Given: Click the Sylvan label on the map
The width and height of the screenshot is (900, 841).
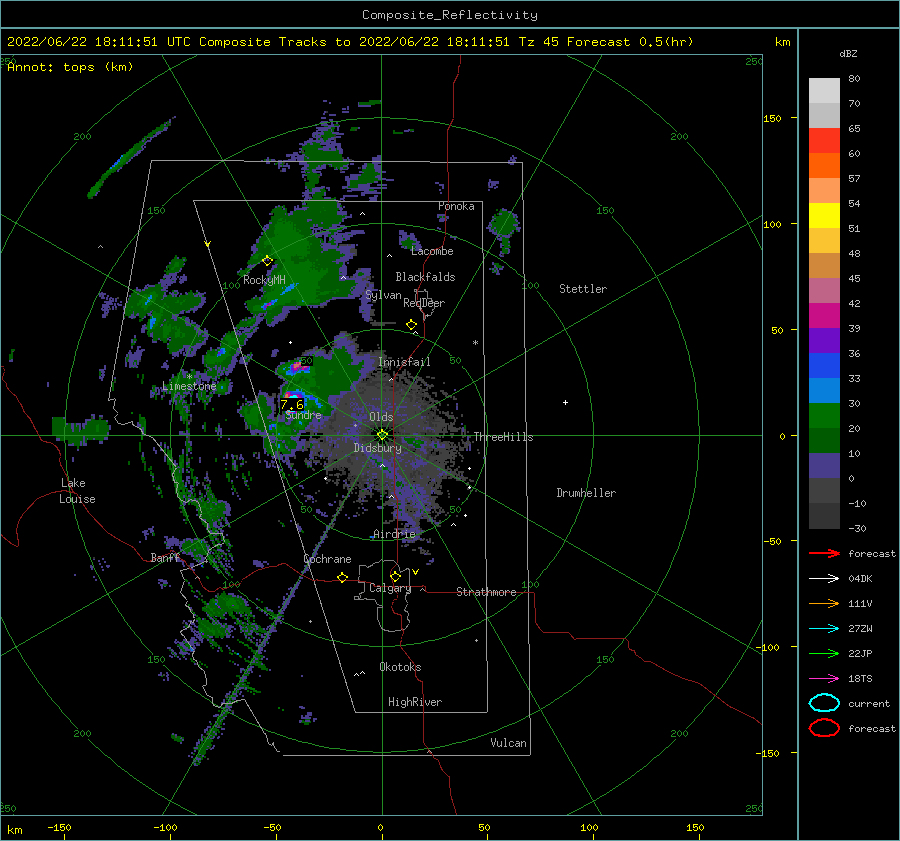Looking at the screenshot, I should coord(383,295).
